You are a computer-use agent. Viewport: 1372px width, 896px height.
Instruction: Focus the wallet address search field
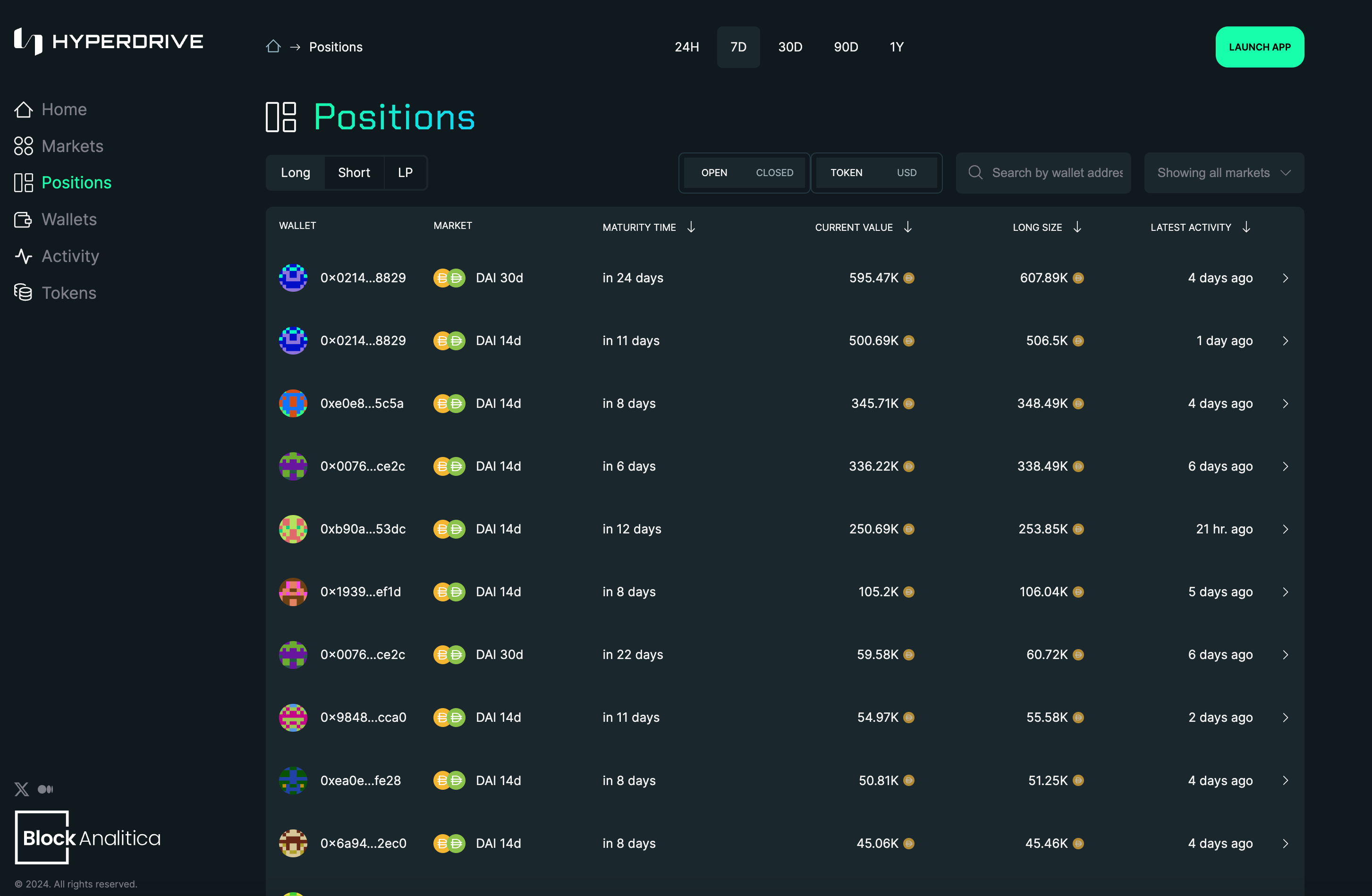(x=1056, y=172)
